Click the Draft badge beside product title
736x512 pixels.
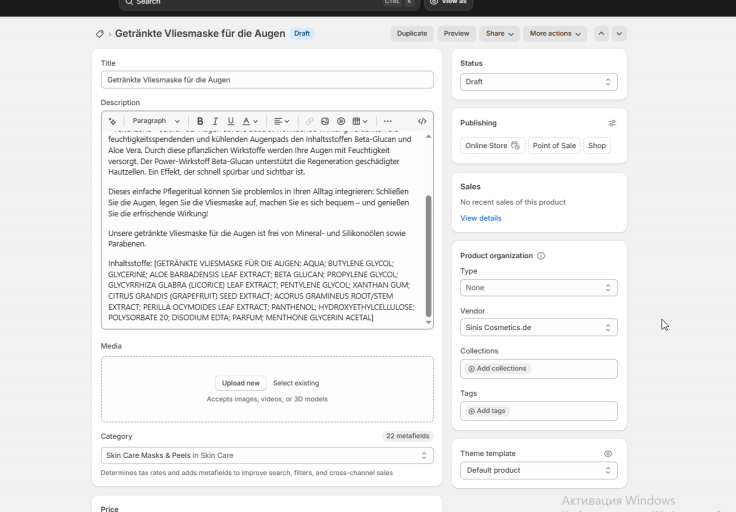tap(302, 34)
